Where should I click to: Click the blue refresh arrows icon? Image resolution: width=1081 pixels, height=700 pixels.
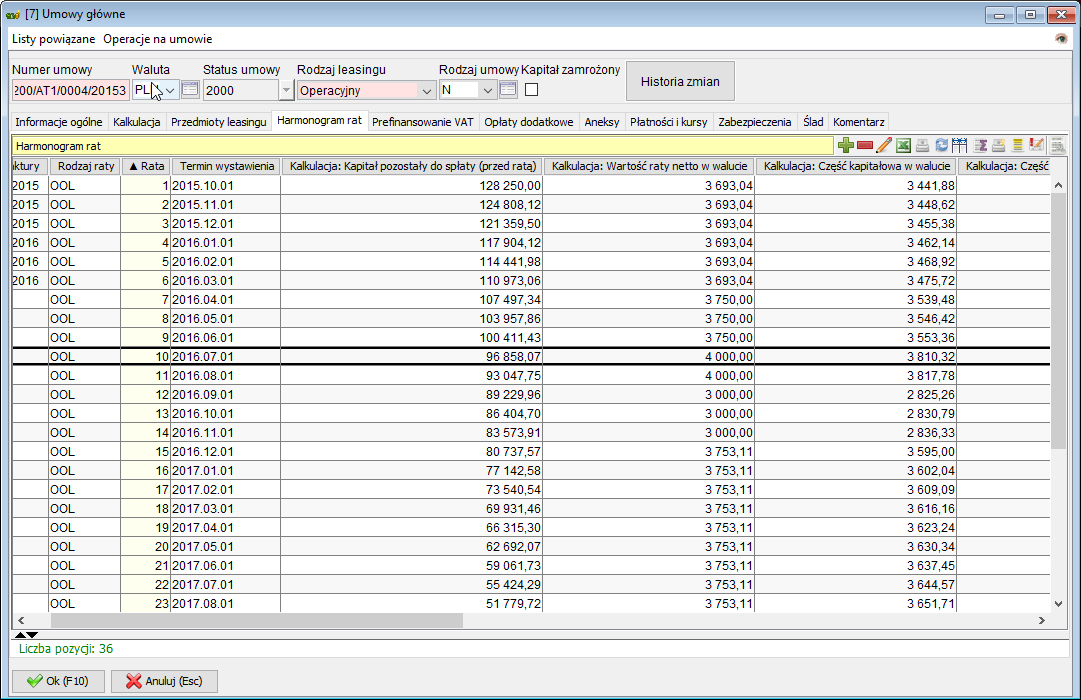(x=941, y=146)
